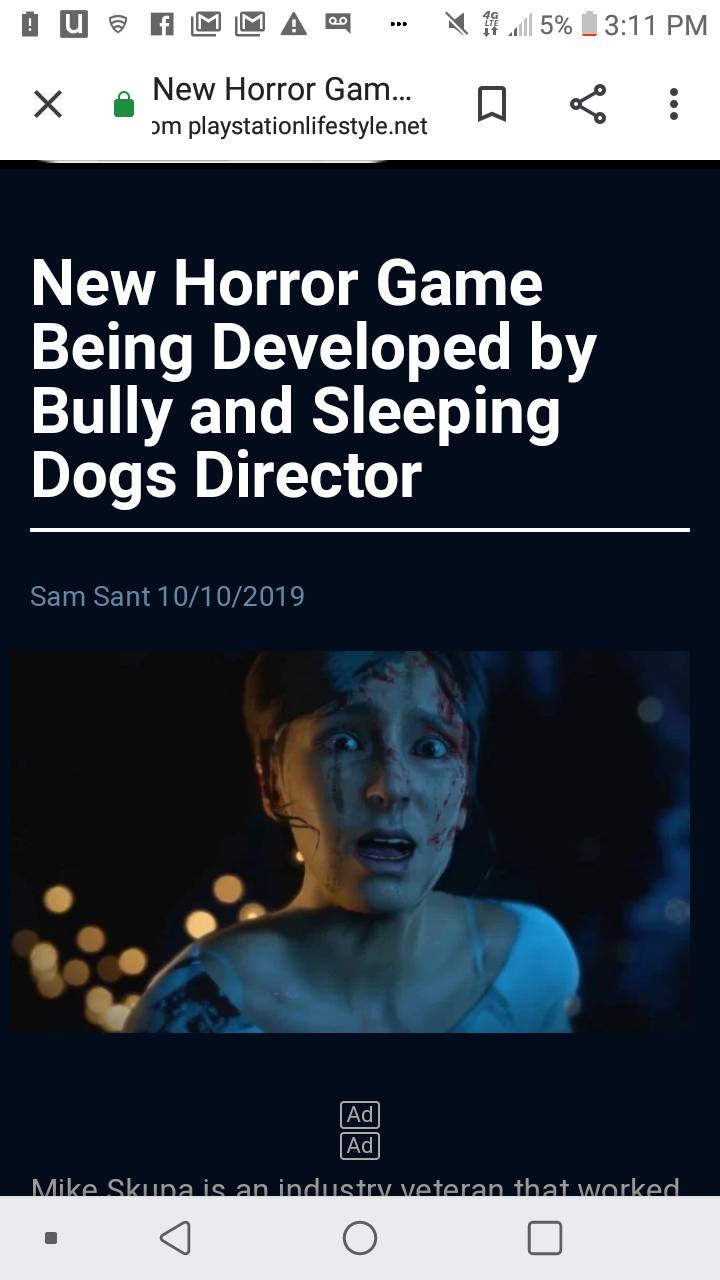Open recent apps square button
Image resolution: width=720 pixels, height=1280 pixels.
[545, 1238]
